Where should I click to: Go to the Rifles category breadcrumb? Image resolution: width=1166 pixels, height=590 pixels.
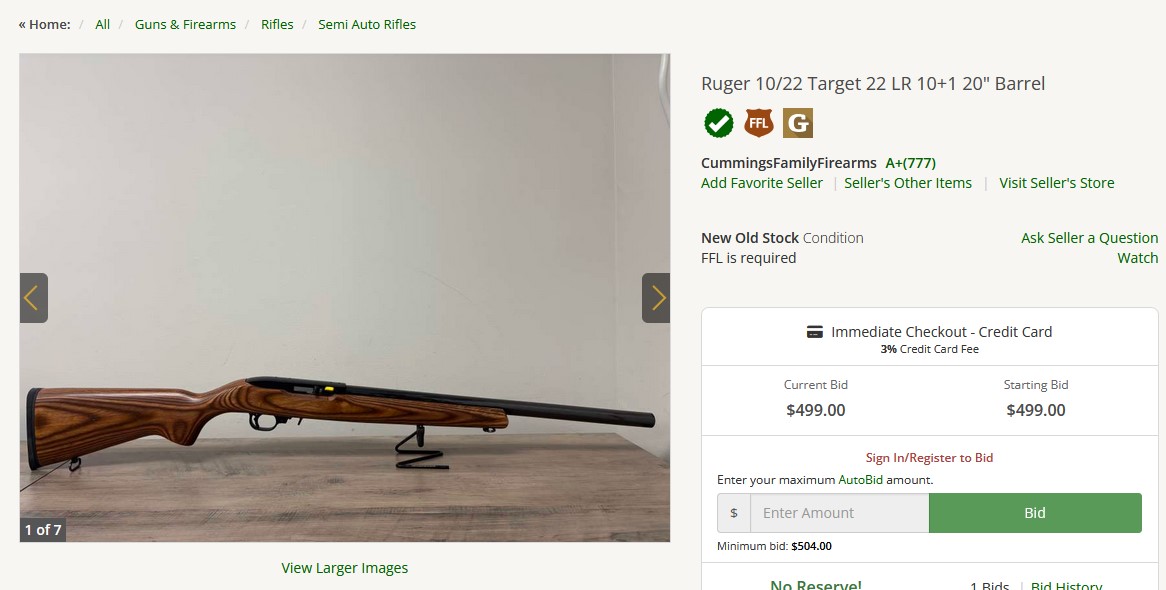pos(277,25)
